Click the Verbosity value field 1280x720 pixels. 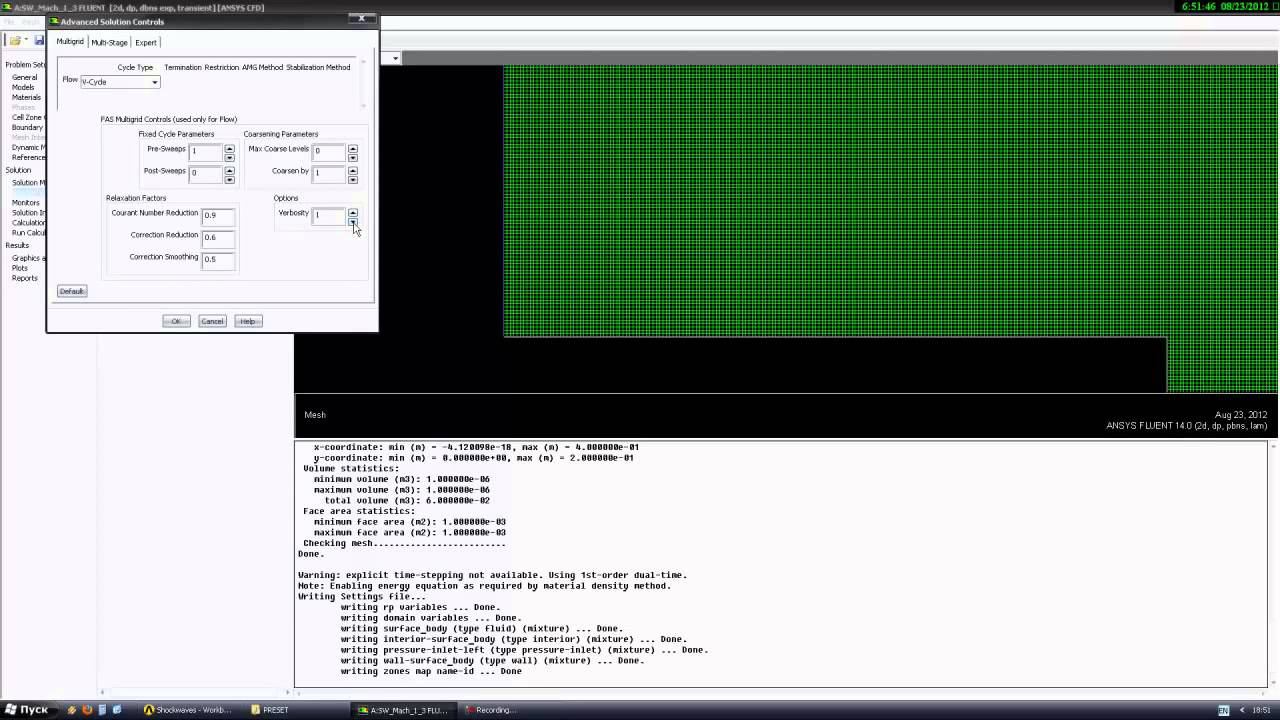(329, 215)
